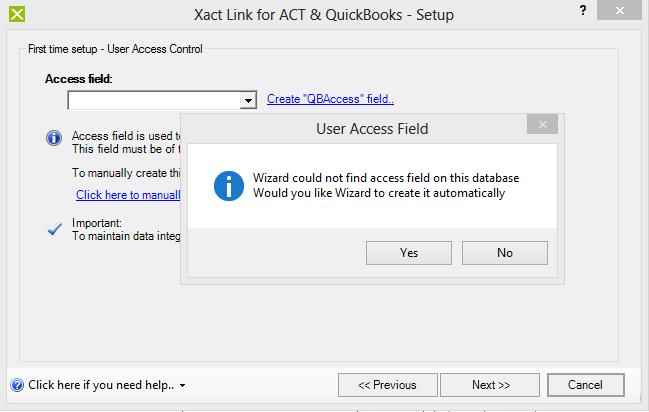The image size is (649, 412).
Task: Proceed with the Next >> button
Action: 490,385
